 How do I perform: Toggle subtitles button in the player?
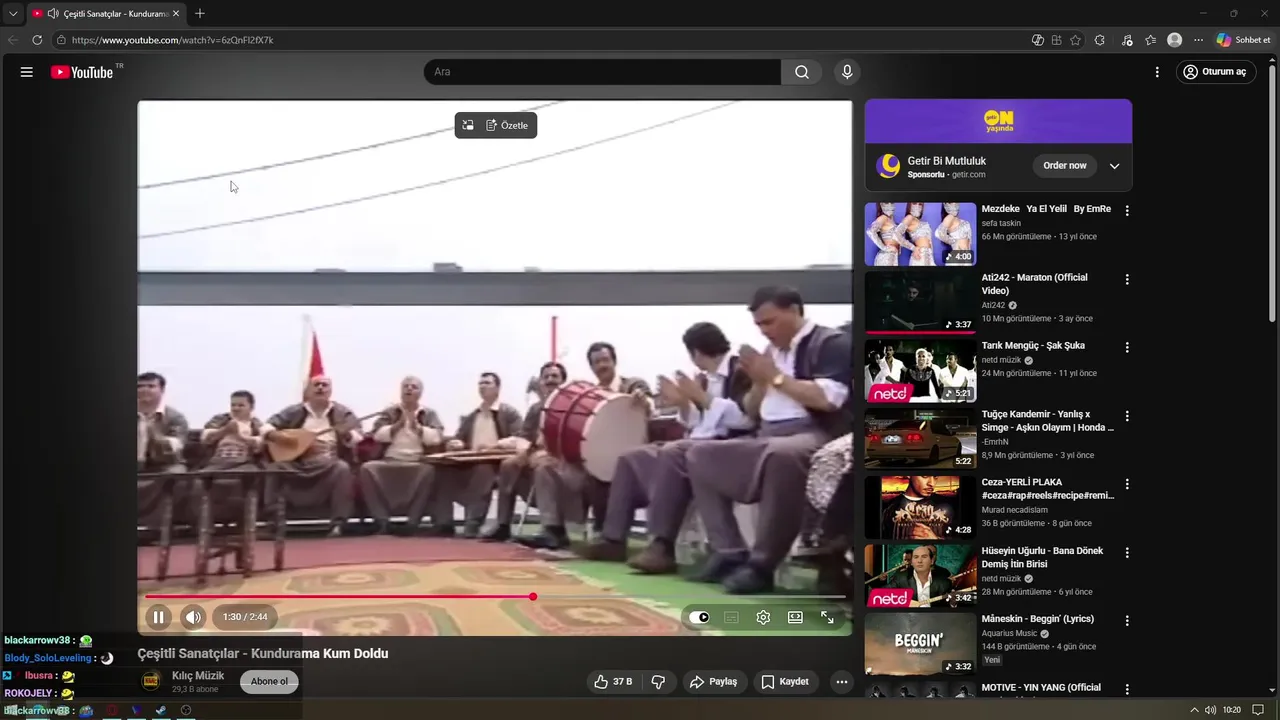tap(731, 617)
